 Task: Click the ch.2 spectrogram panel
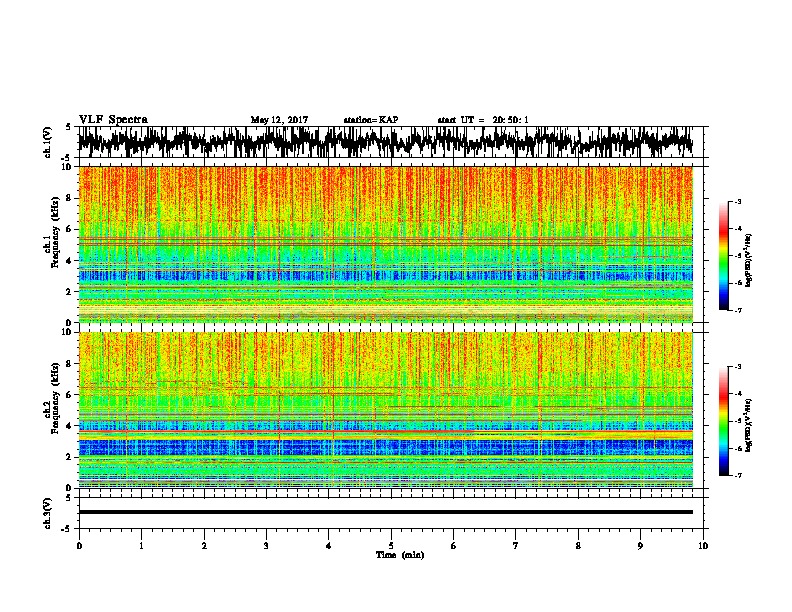(385, 410)
